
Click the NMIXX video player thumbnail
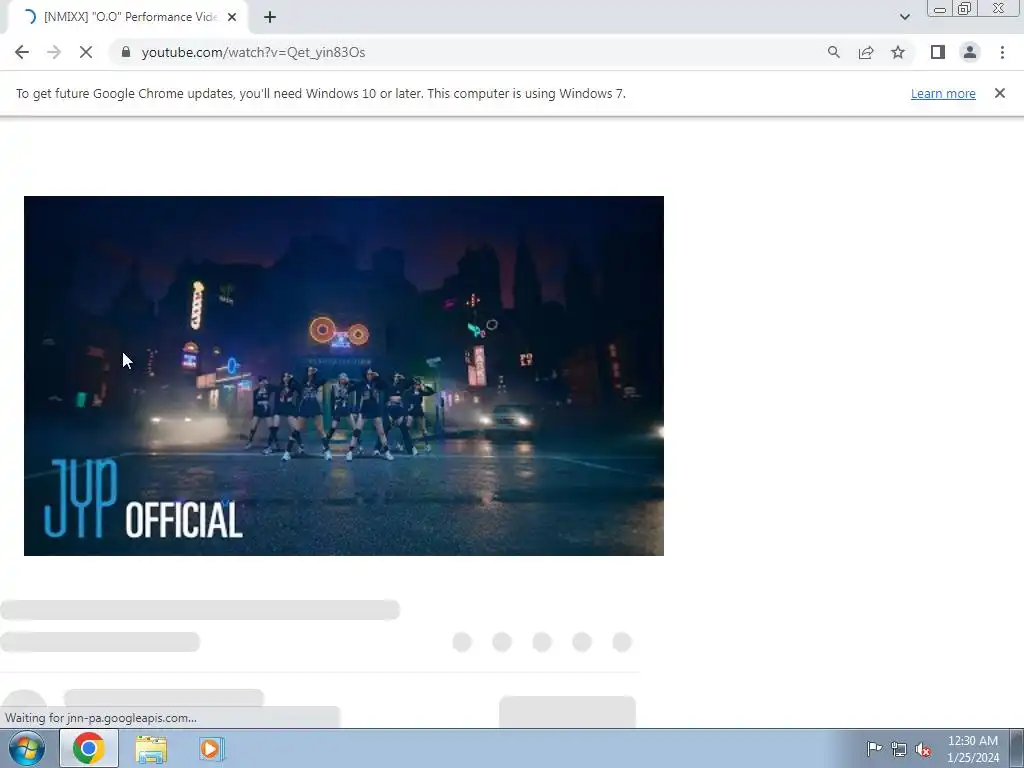tap(344, 376)
